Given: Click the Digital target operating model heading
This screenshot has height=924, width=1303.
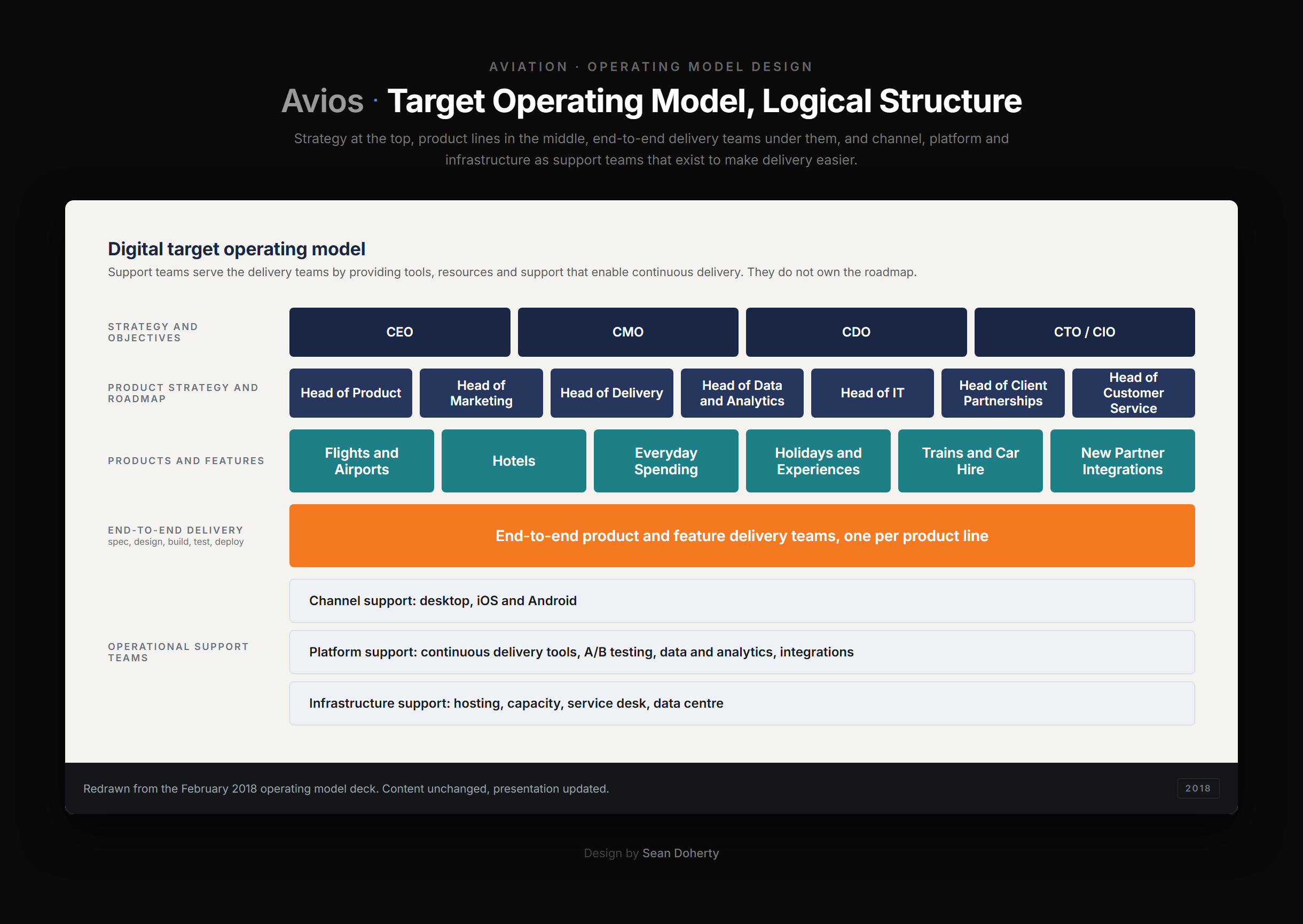Looking at the screenshot, I should [x=237, y=249].
